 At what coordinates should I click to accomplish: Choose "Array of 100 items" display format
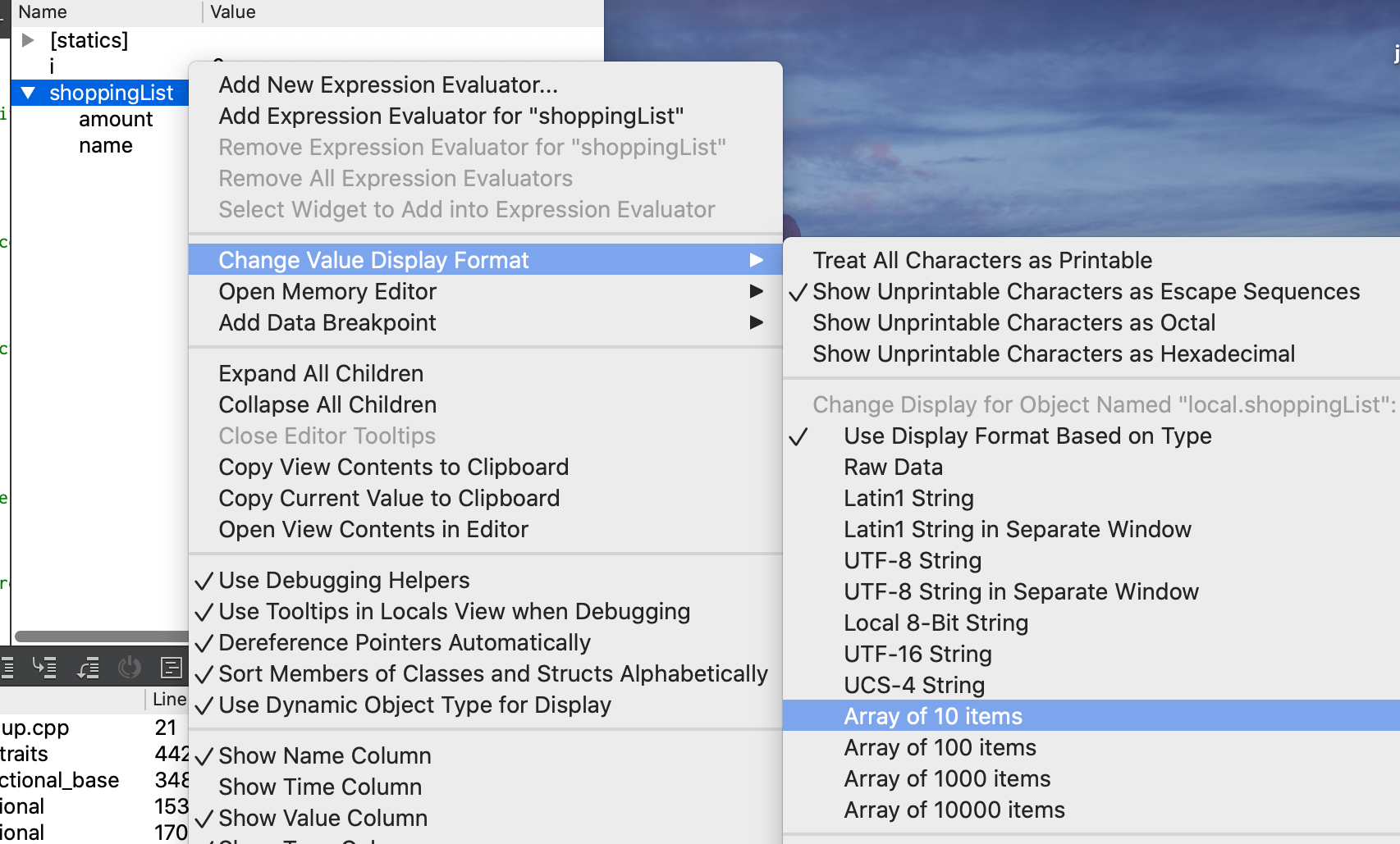point(940,747)
